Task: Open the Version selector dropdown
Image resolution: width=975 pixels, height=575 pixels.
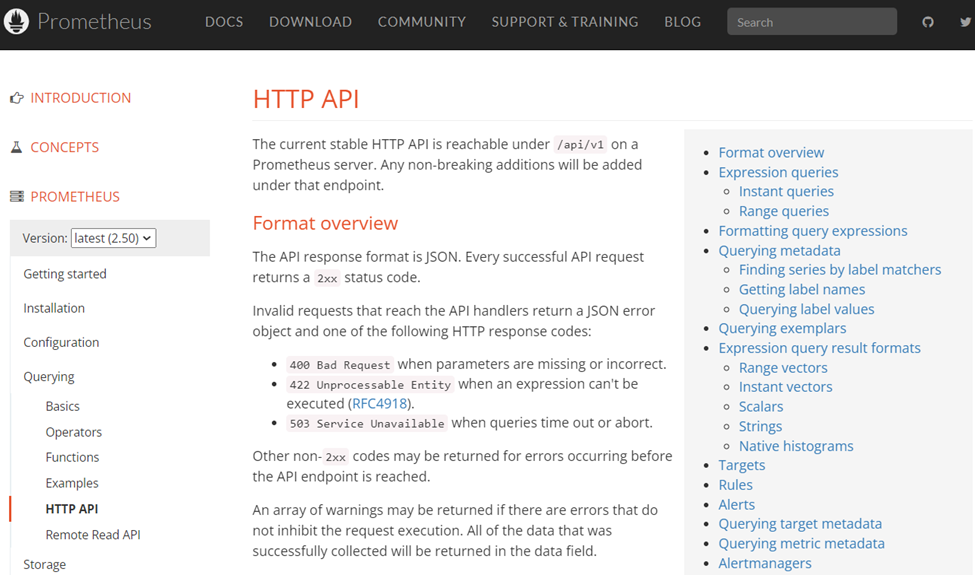Action: pyautogui.click(x=113, y=238)
